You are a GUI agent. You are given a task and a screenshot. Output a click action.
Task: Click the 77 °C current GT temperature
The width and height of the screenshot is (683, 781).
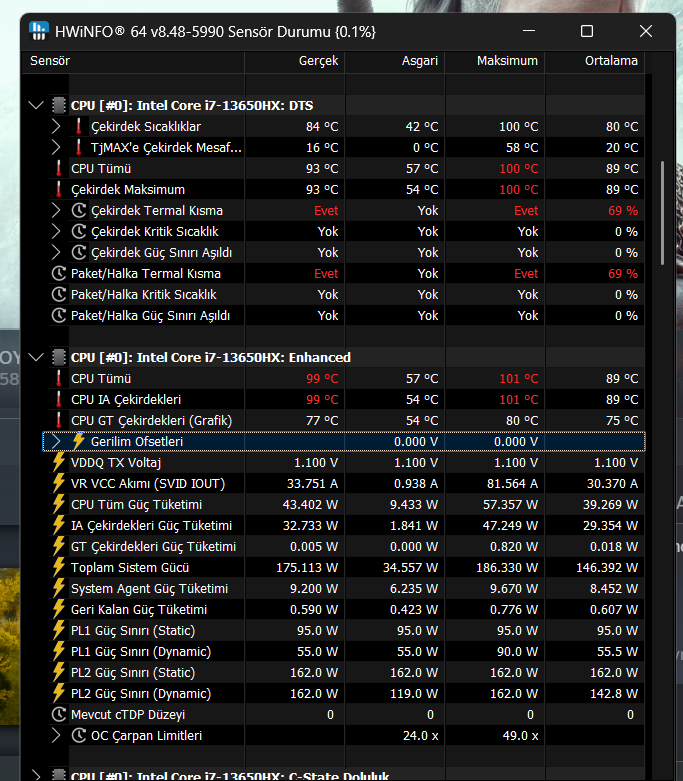[x=322, y=420]
